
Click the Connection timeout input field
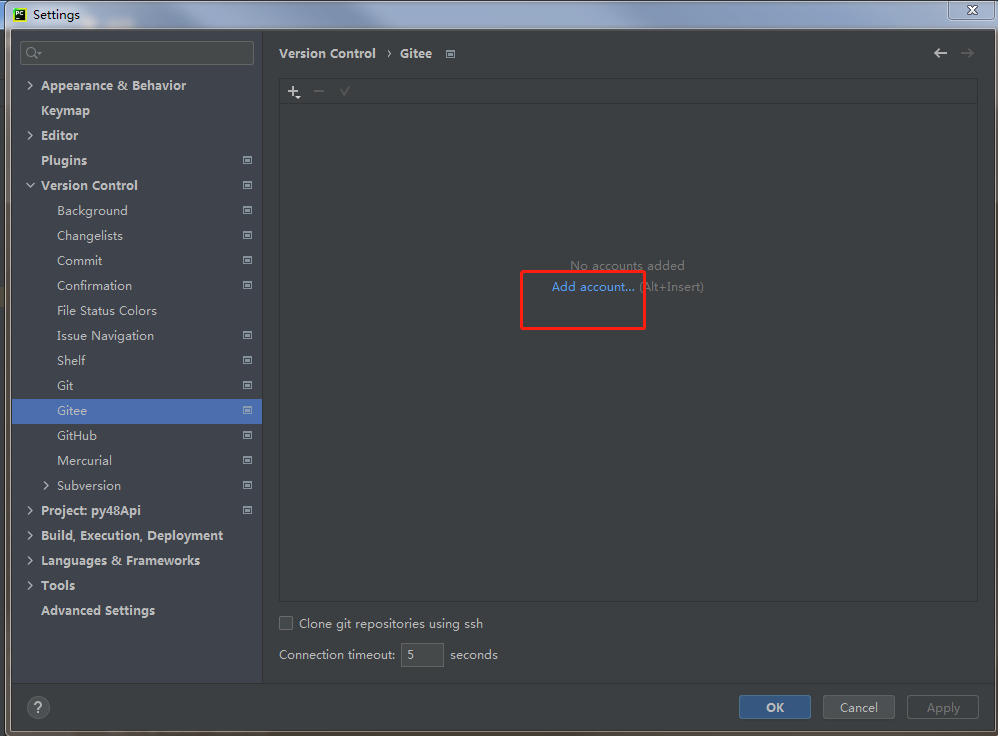click(422, 655)
